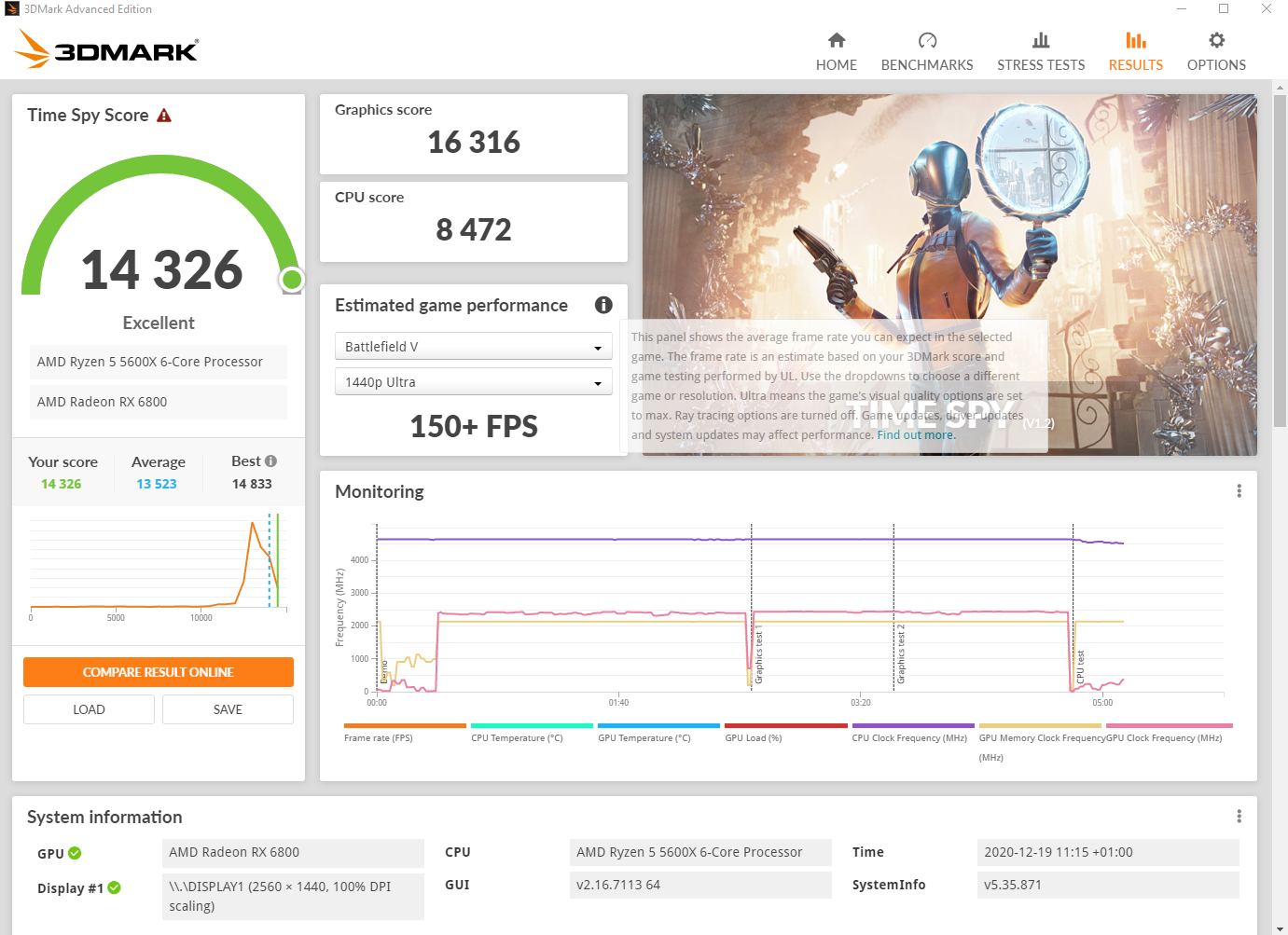Image resolution: width=1288 pixels, height=935 pixels.
Task: Click the Time Spy artwork image
Action: [949, 275]
